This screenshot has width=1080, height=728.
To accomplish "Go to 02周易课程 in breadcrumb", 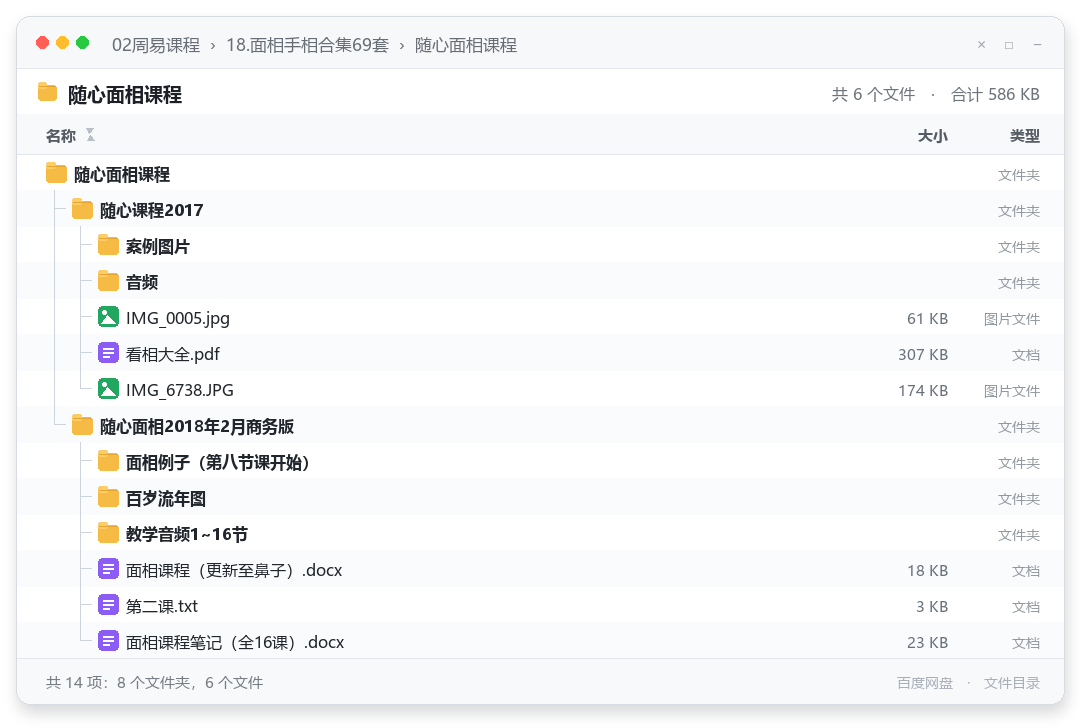I will [156, 45].
